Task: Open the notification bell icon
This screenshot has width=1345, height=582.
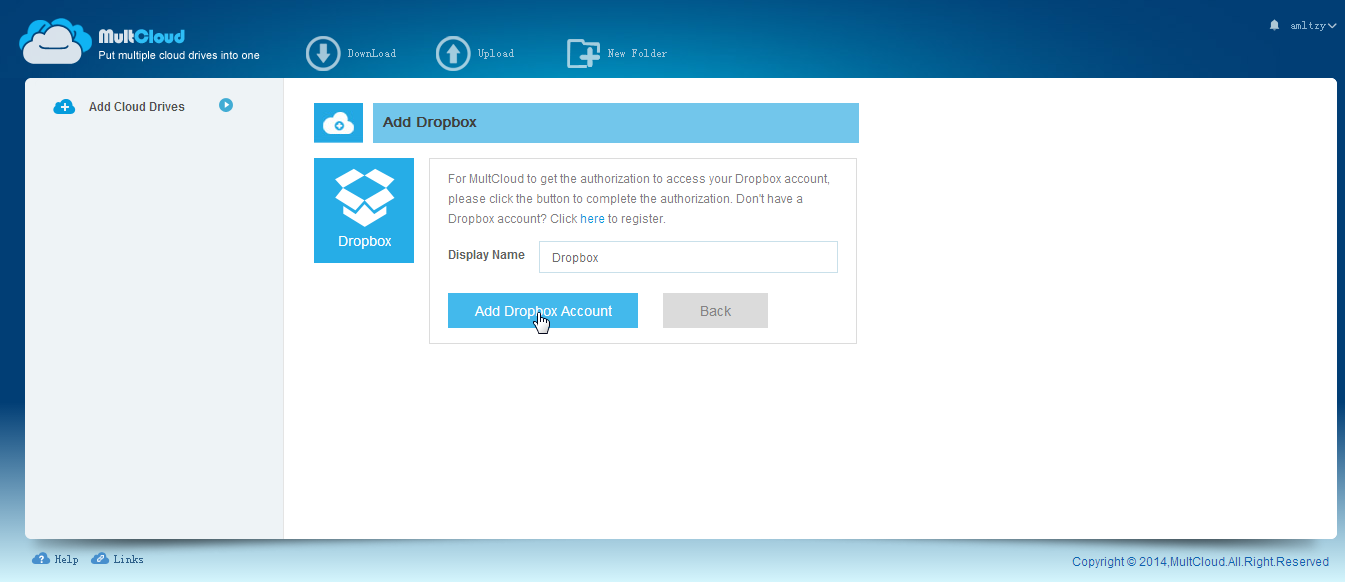Action: pos(1274,25)
